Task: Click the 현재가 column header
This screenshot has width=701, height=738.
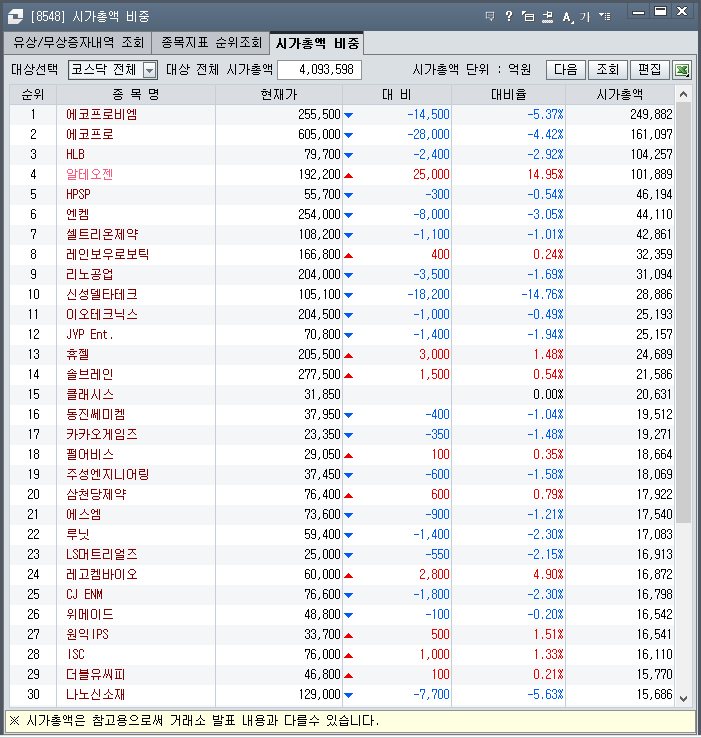Action: (x=279, y=95)
